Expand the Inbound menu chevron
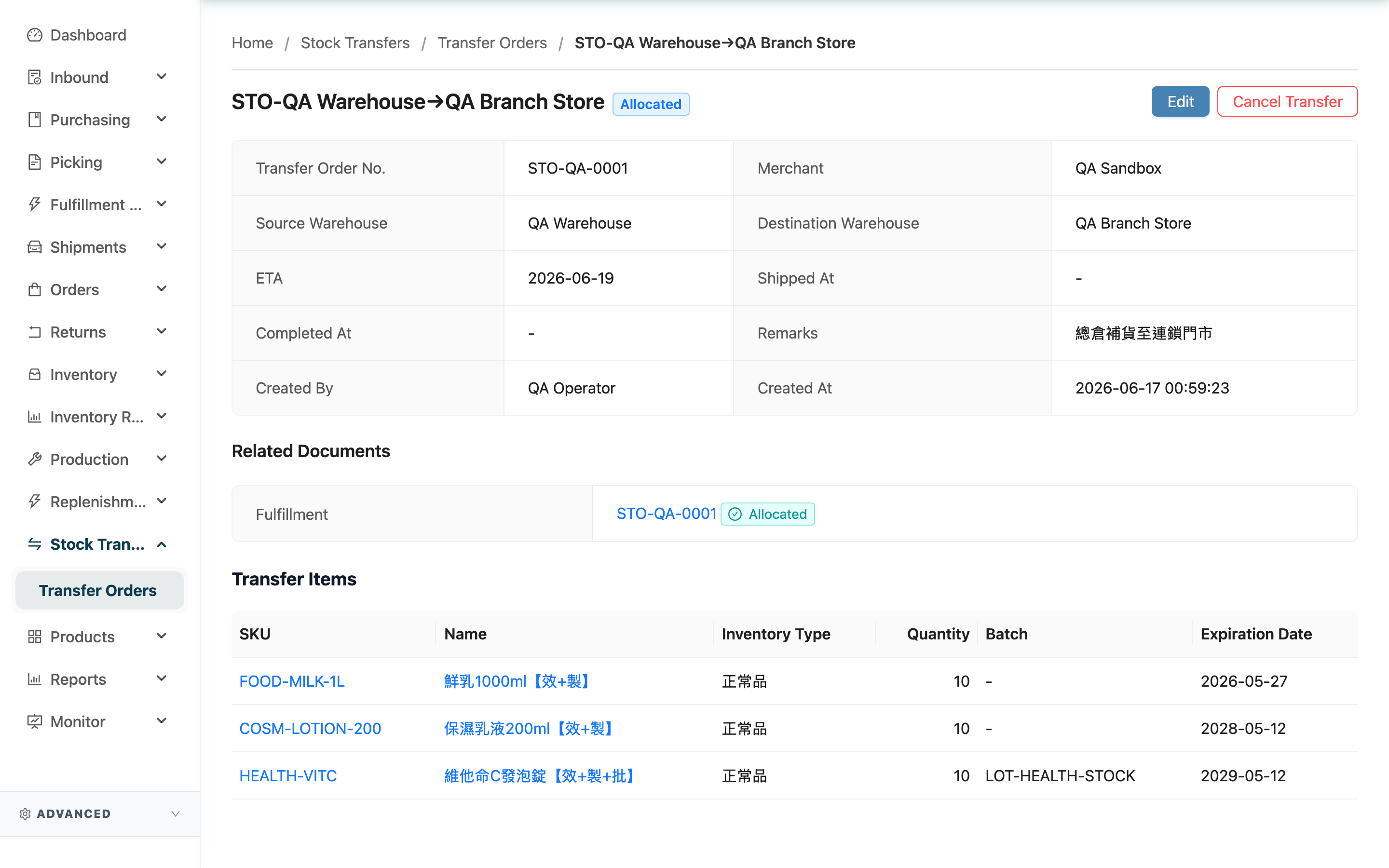This screenshot has width=1389, height=868. 162,77
